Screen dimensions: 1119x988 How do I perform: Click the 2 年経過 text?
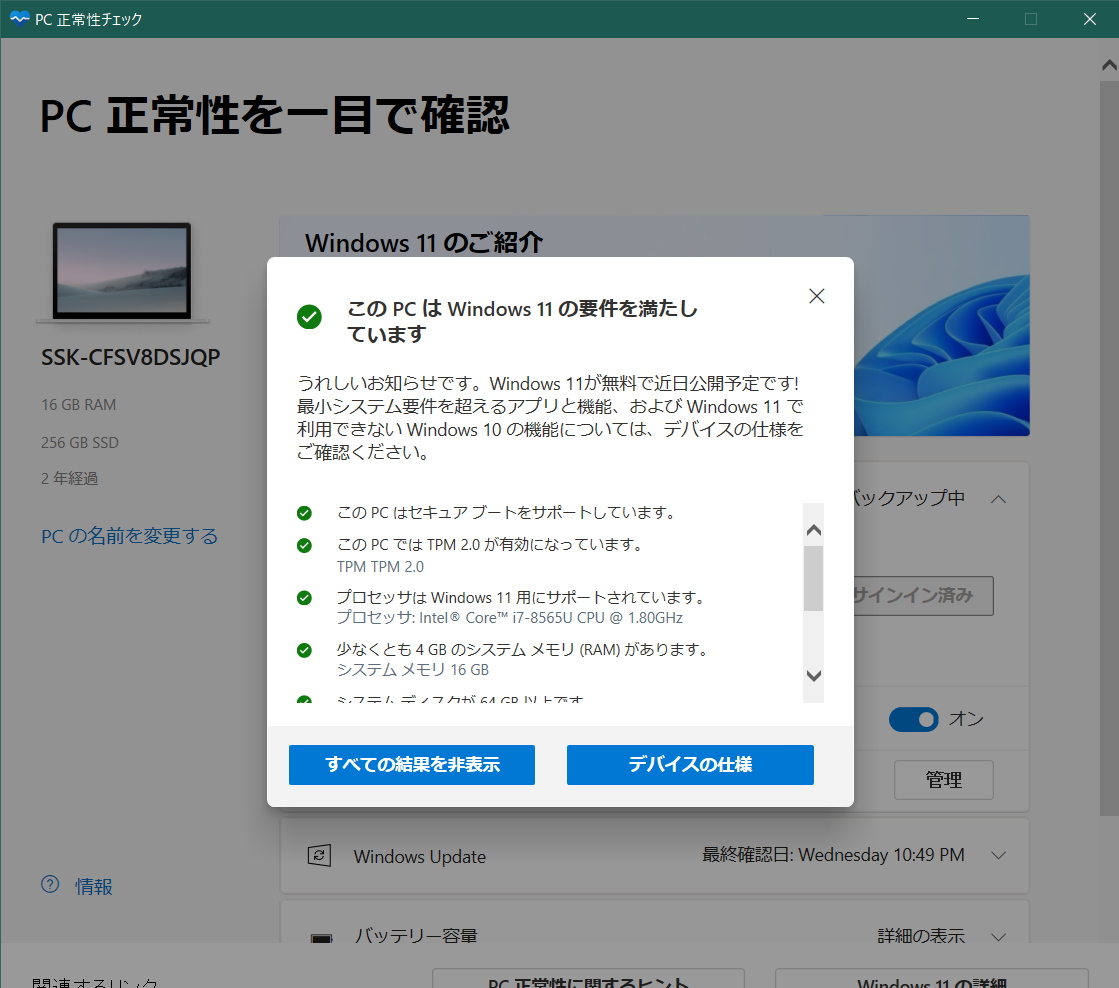[69, 478]
